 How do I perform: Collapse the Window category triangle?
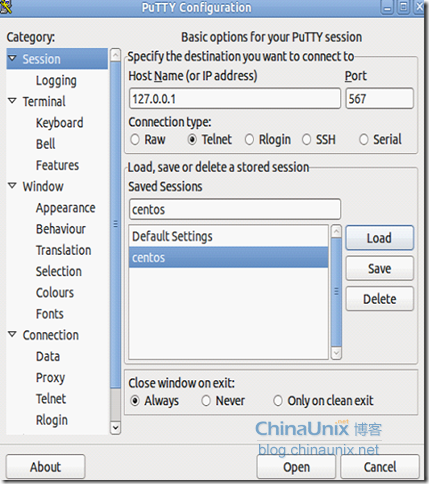(12, 185)
